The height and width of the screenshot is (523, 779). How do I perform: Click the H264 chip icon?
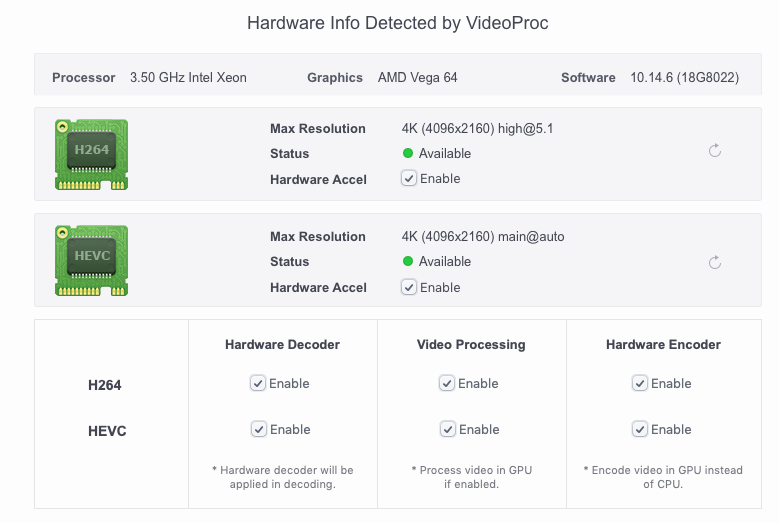tap(91, 154)
